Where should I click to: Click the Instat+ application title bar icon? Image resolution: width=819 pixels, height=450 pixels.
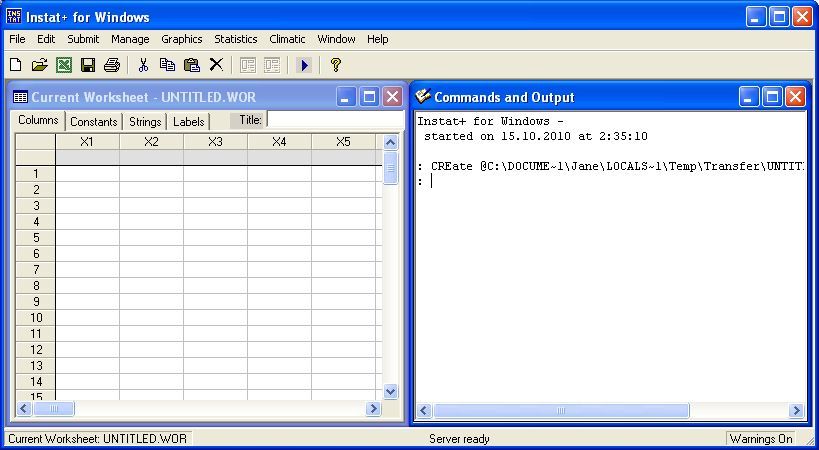point(14,17)
